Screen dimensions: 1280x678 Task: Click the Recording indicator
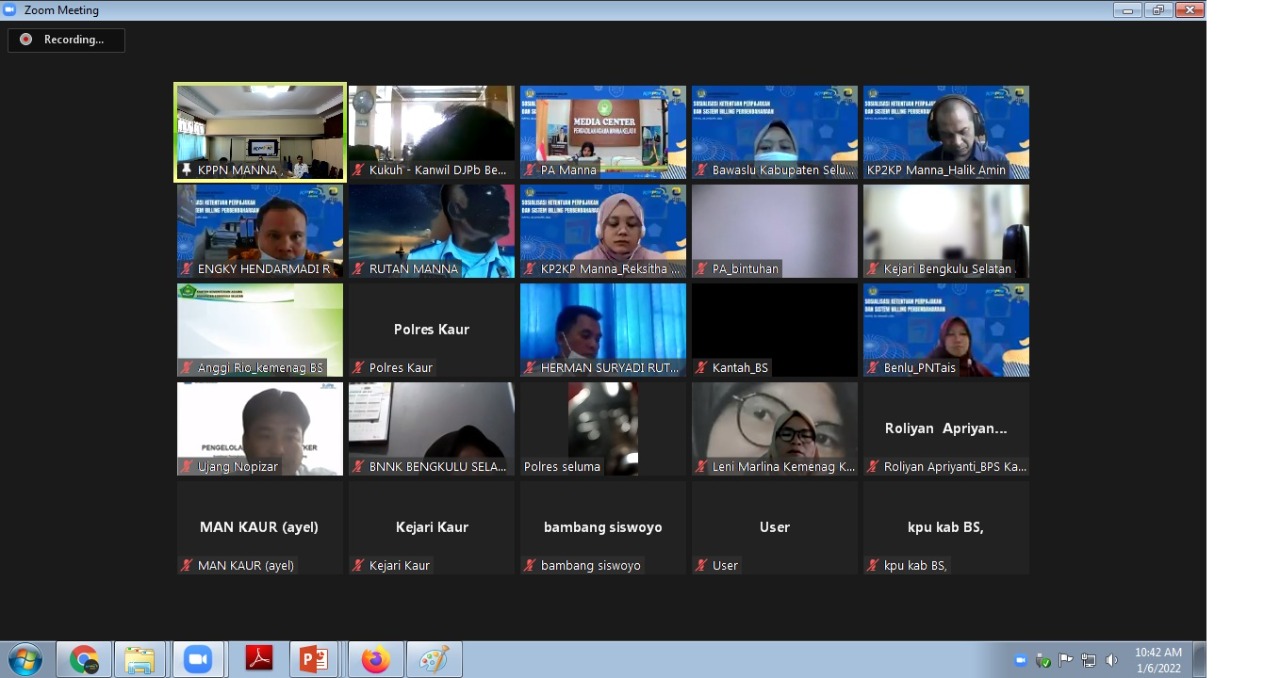(66, 40)
